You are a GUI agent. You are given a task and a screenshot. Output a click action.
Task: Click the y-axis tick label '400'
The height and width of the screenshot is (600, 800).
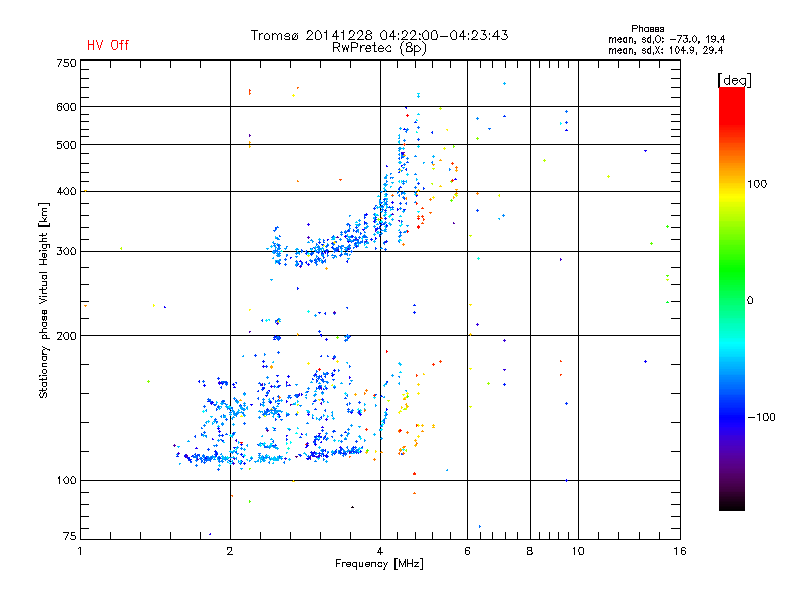66,191
